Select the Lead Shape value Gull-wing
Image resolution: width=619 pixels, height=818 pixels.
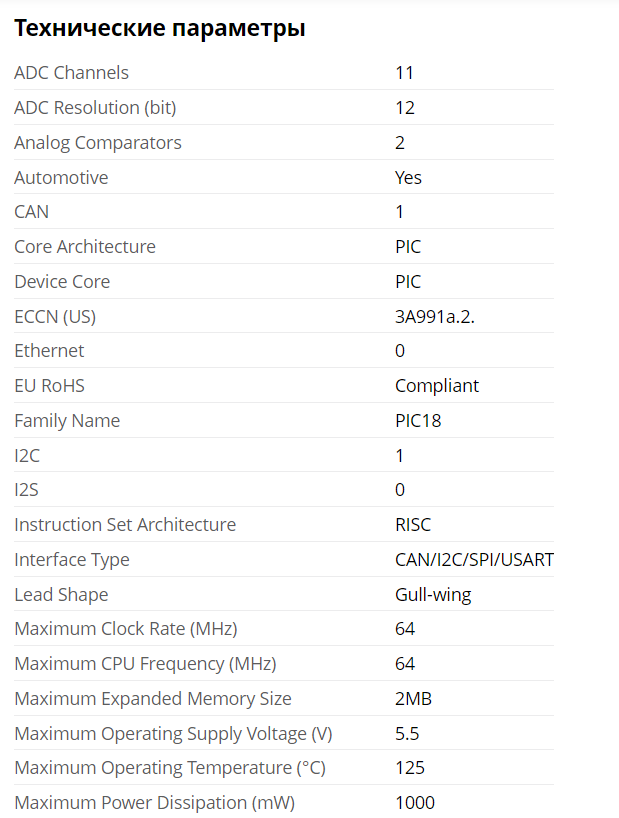pyautogui.click(x=433, y=594)
